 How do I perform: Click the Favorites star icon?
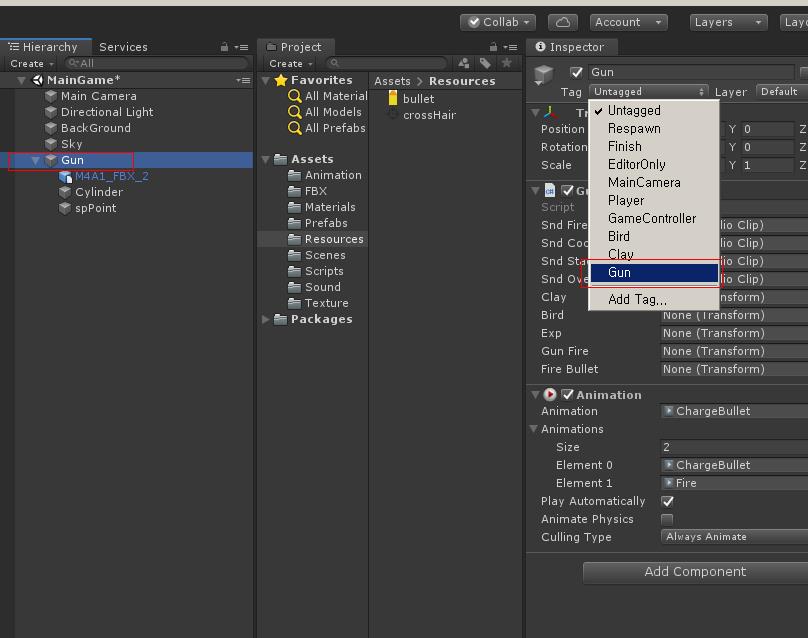pyautogui.click(x=281, y=80)
